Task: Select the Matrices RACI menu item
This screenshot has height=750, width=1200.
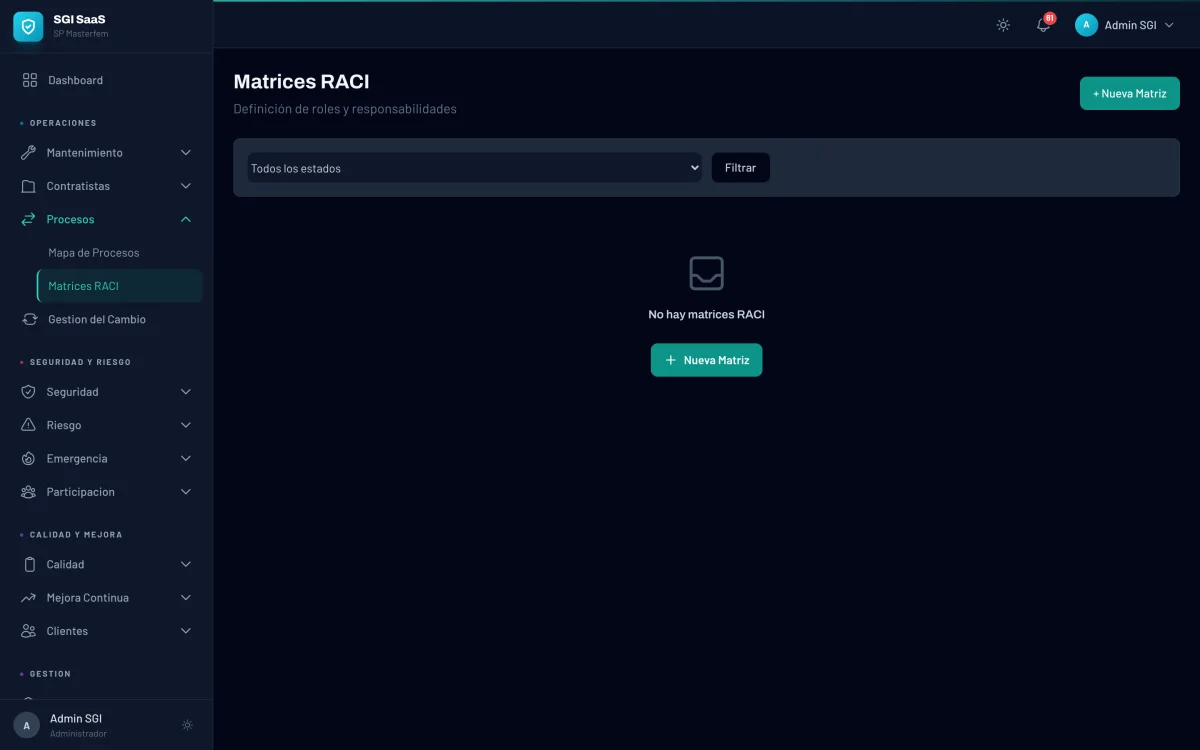Action: click(x=84, y=286)
